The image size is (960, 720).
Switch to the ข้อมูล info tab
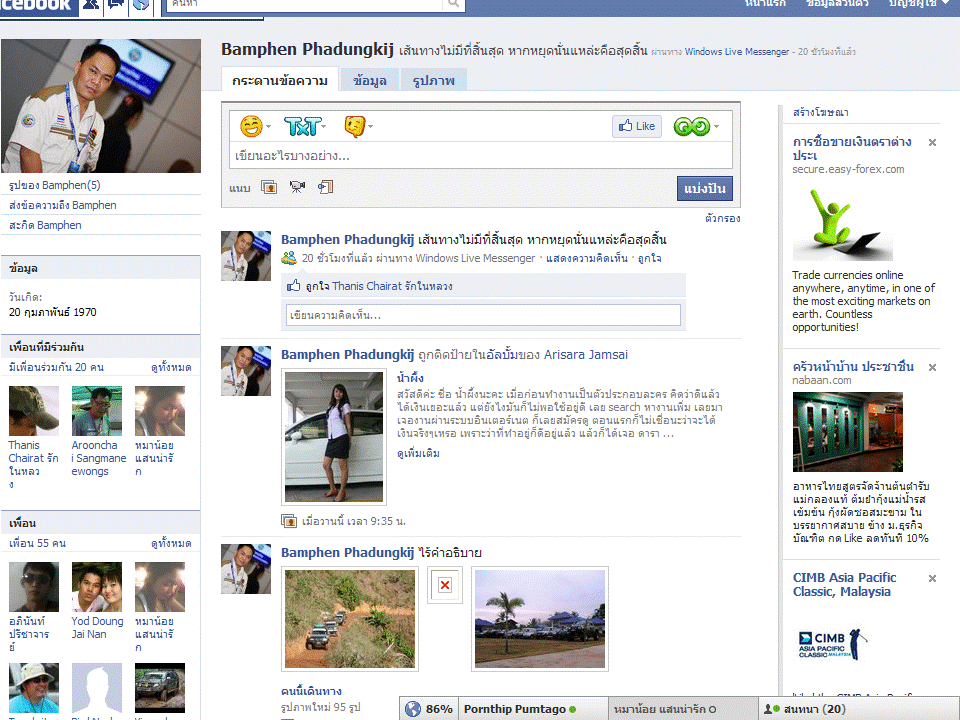[370, 80]
